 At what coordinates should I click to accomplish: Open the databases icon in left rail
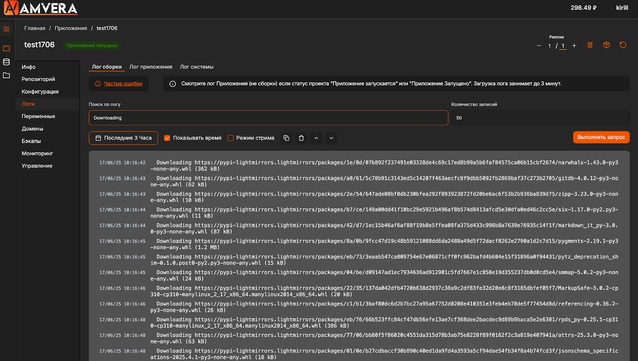(6, 62)
